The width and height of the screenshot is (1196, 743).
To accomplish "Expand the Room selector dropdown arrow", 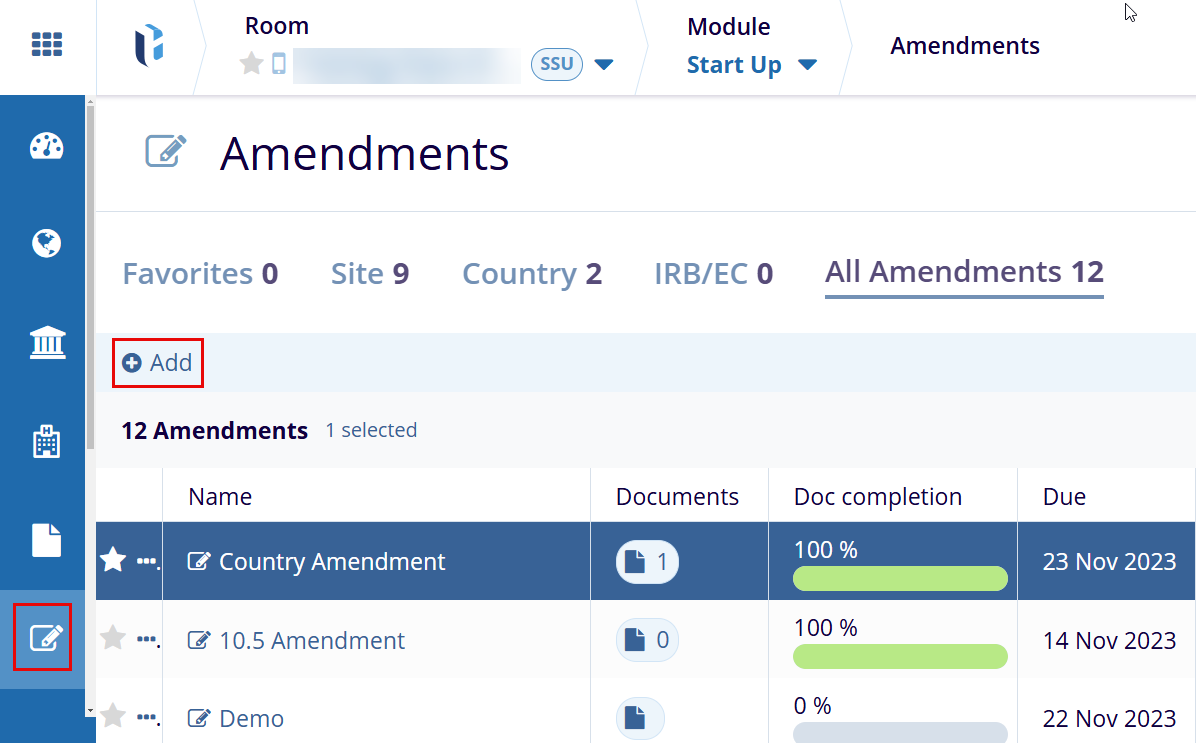I will [x=603, y=65].
